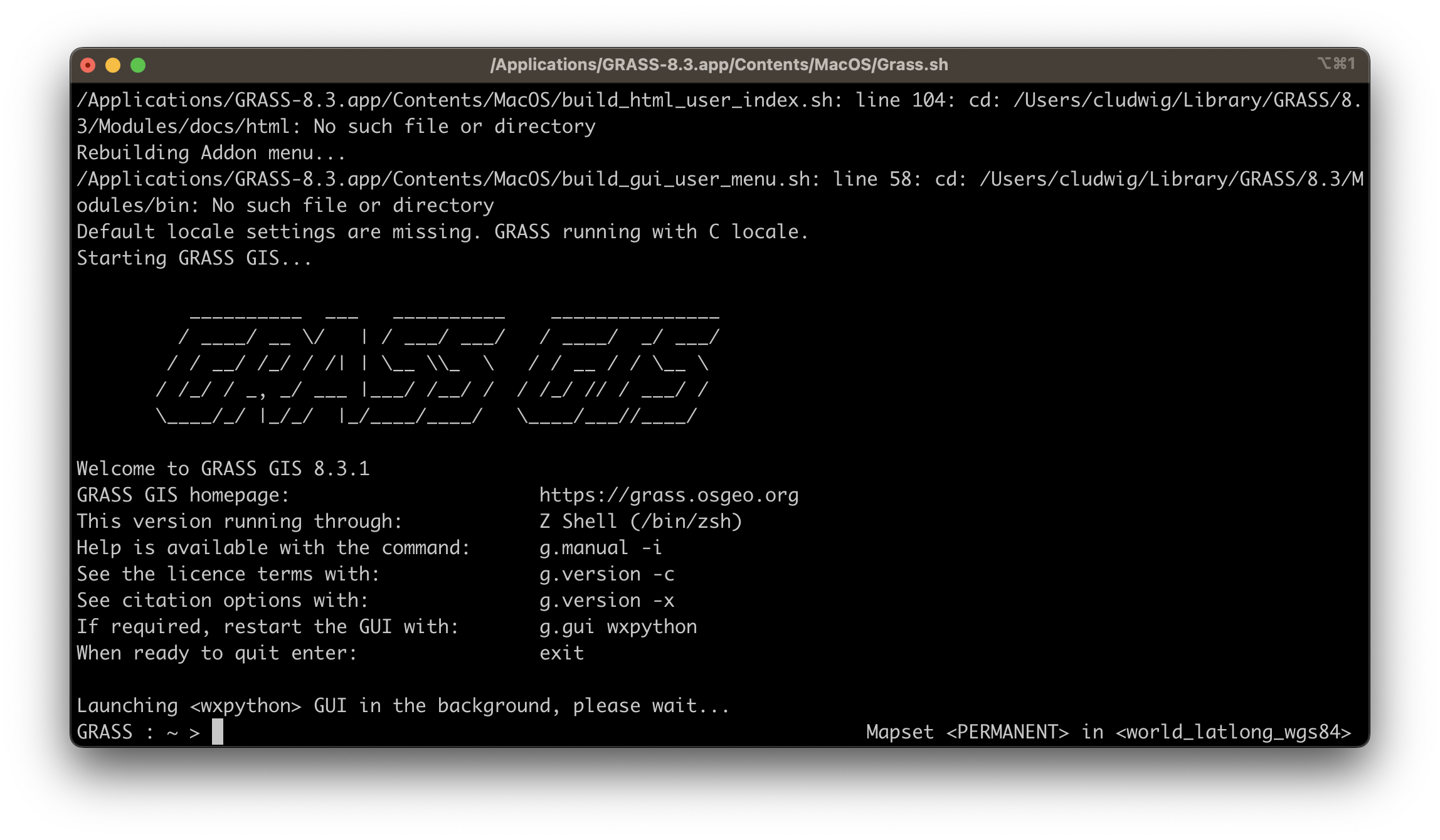Click 'See citation options with:' label
The image size is (1440, 840).
222,601
